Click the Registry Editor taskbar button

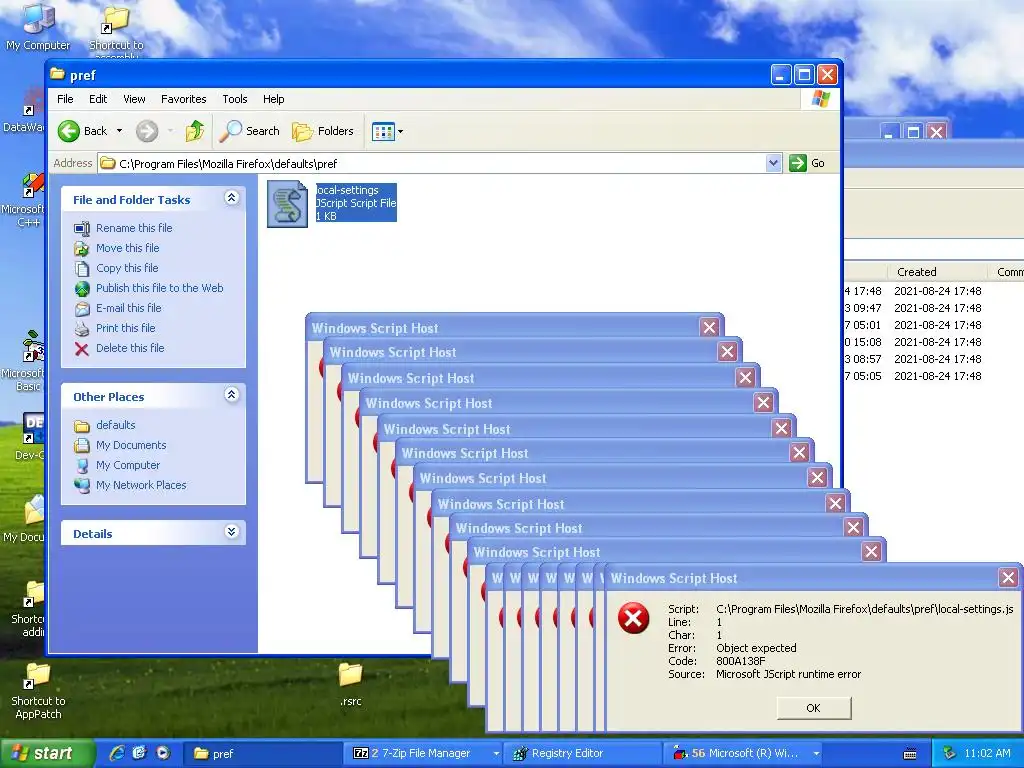(584, 754)
